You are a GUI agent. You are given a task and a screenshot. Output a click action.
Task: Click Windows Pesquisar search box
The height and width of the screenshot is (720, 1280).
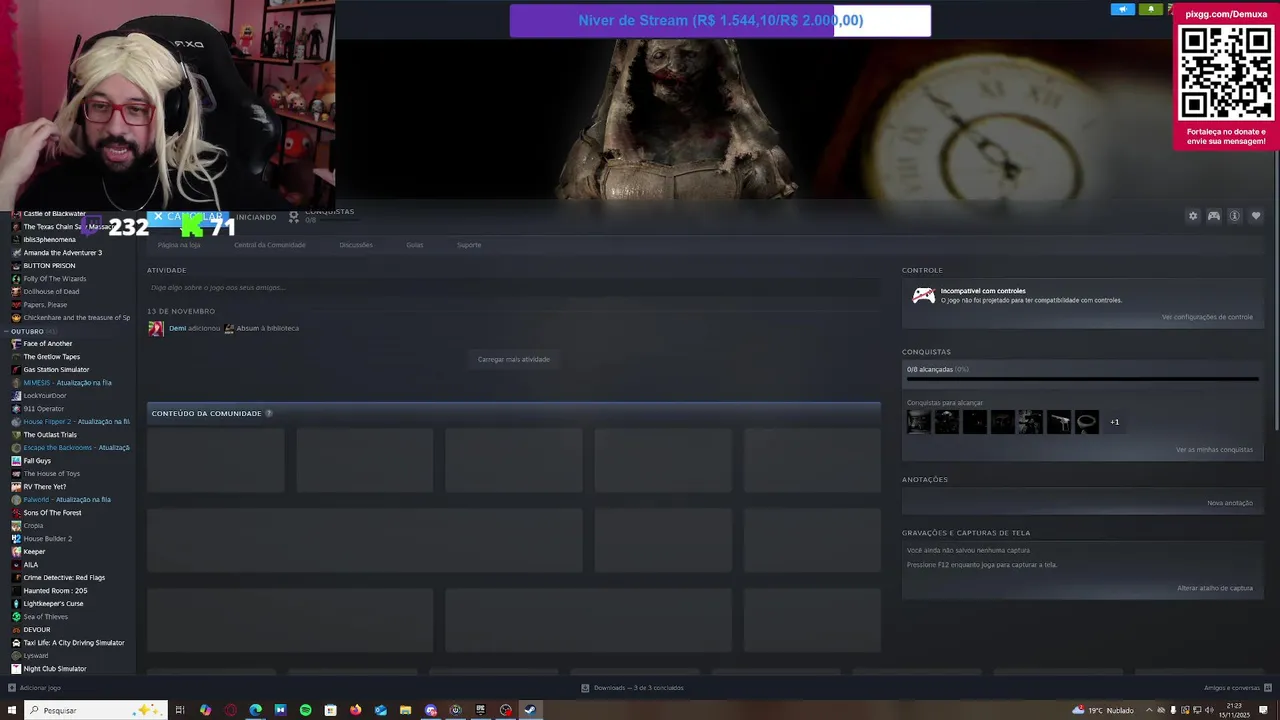(x=95, y=710)
